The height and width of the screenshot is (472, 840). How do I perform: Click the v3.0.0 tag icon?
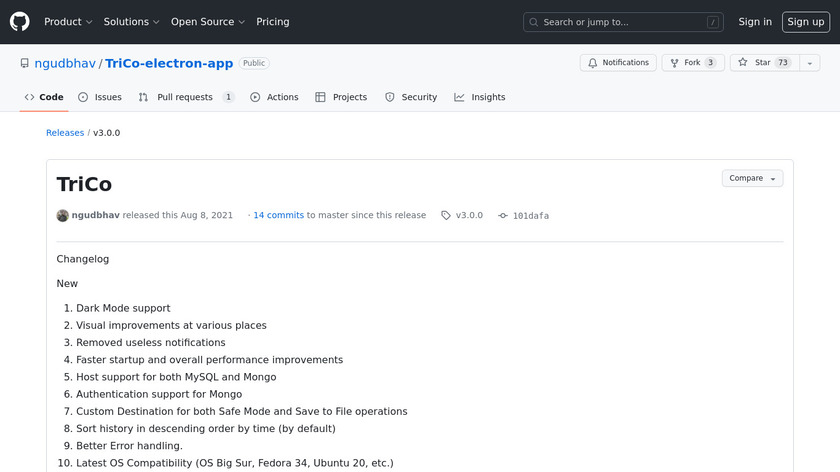click(x=446, y=215)
